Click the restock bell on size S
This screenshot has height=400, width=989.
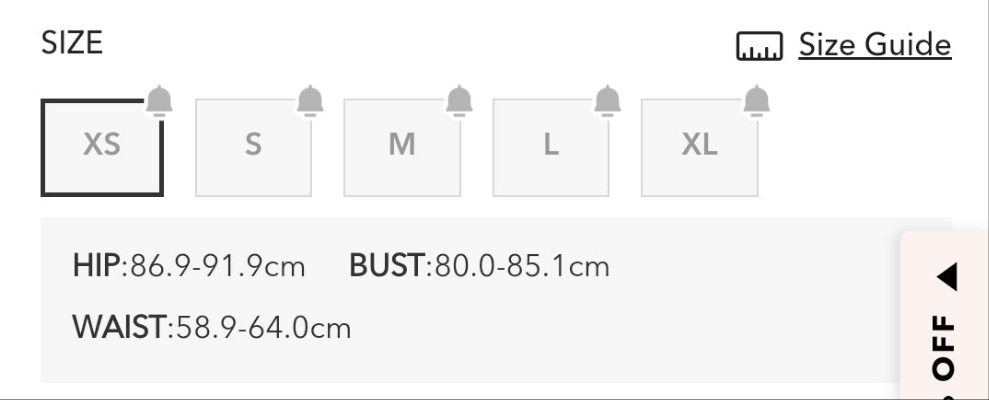tap(310, 100)
